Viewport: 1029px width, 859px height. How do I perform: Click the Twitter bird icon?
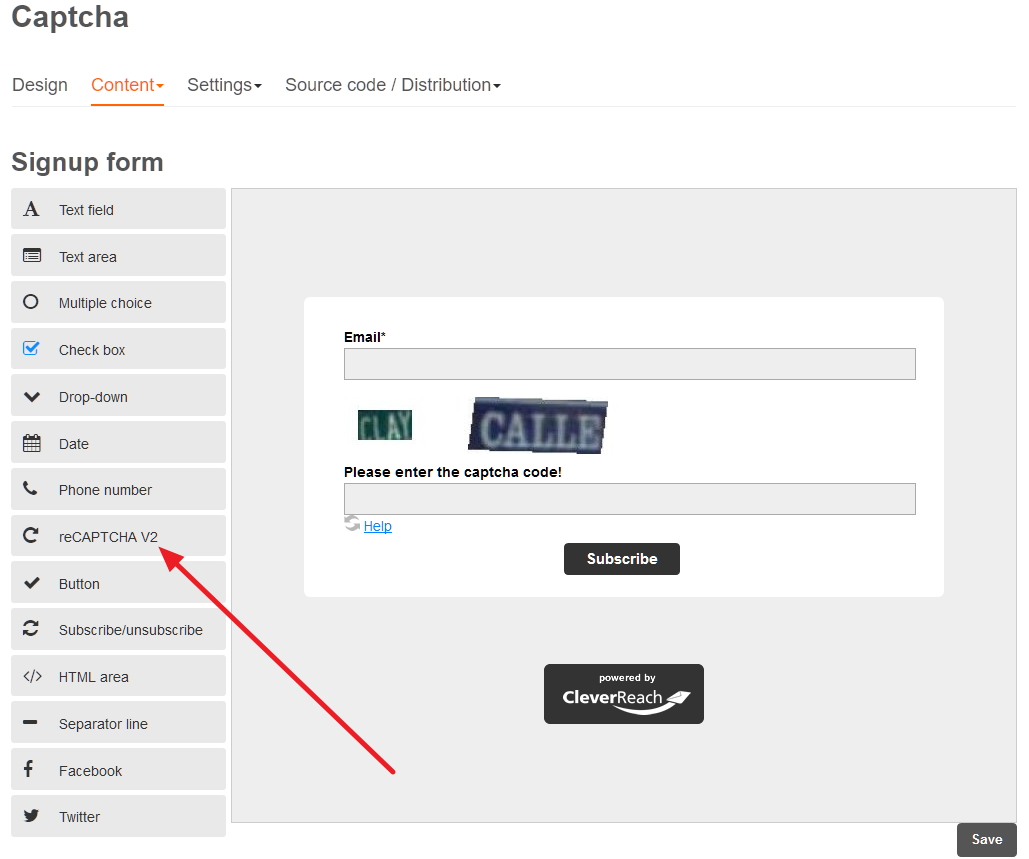coord(31,816)
